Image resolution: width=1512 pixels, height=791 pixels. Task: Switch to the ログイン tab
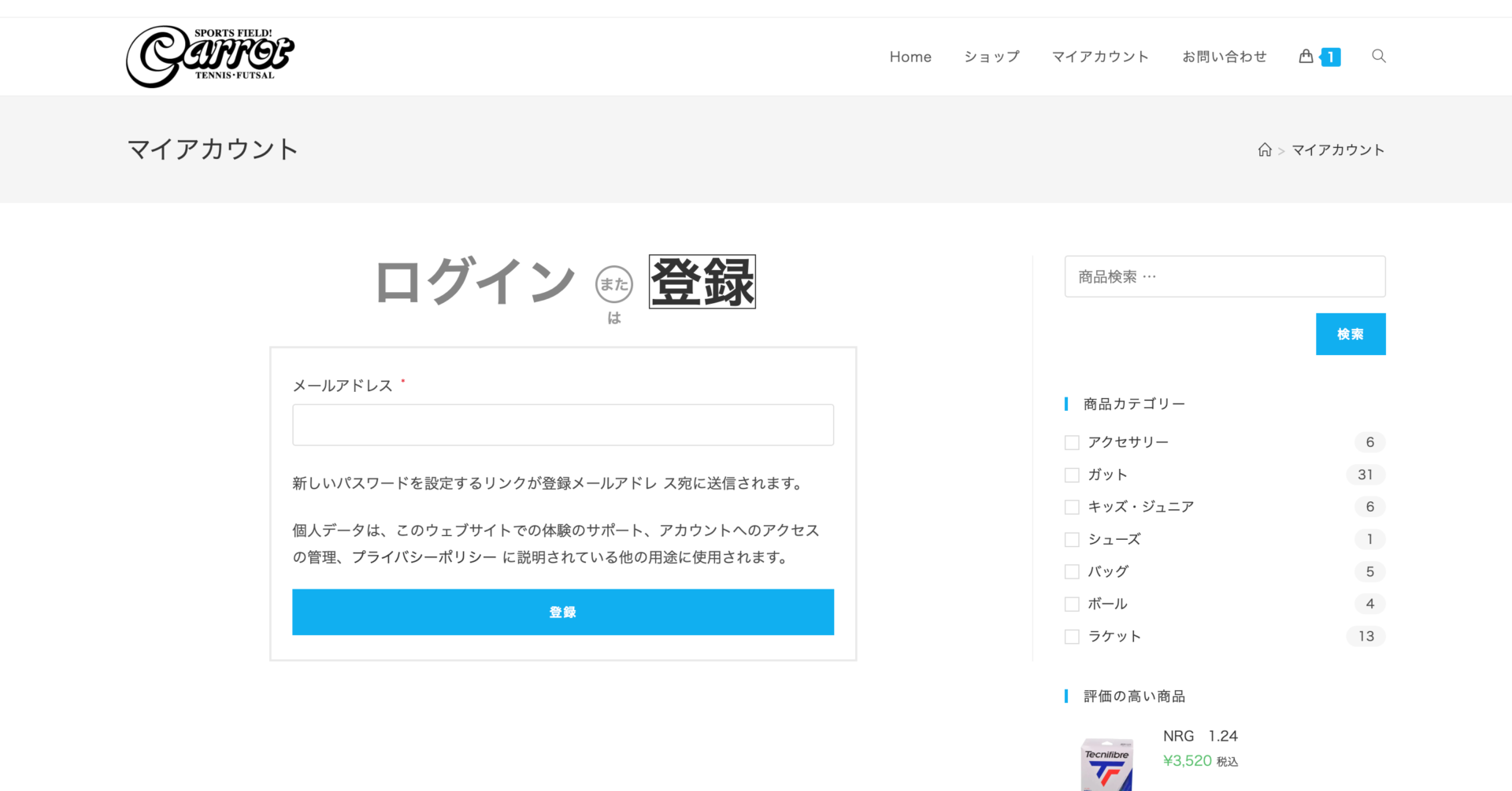(x=475, y=281)
